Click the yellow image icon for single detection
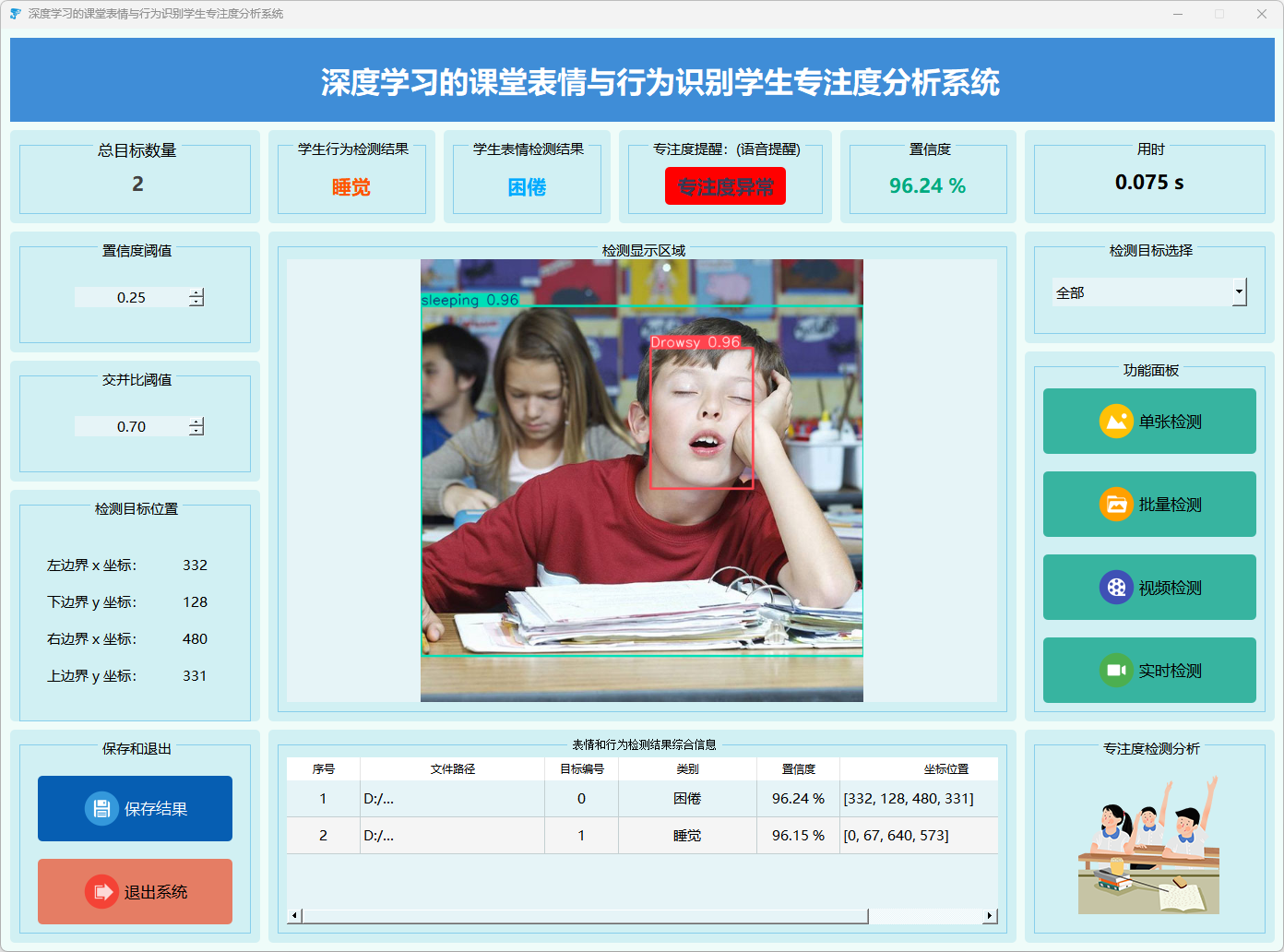This screenshot has width=1284, height=952. tap(1116, 422)
